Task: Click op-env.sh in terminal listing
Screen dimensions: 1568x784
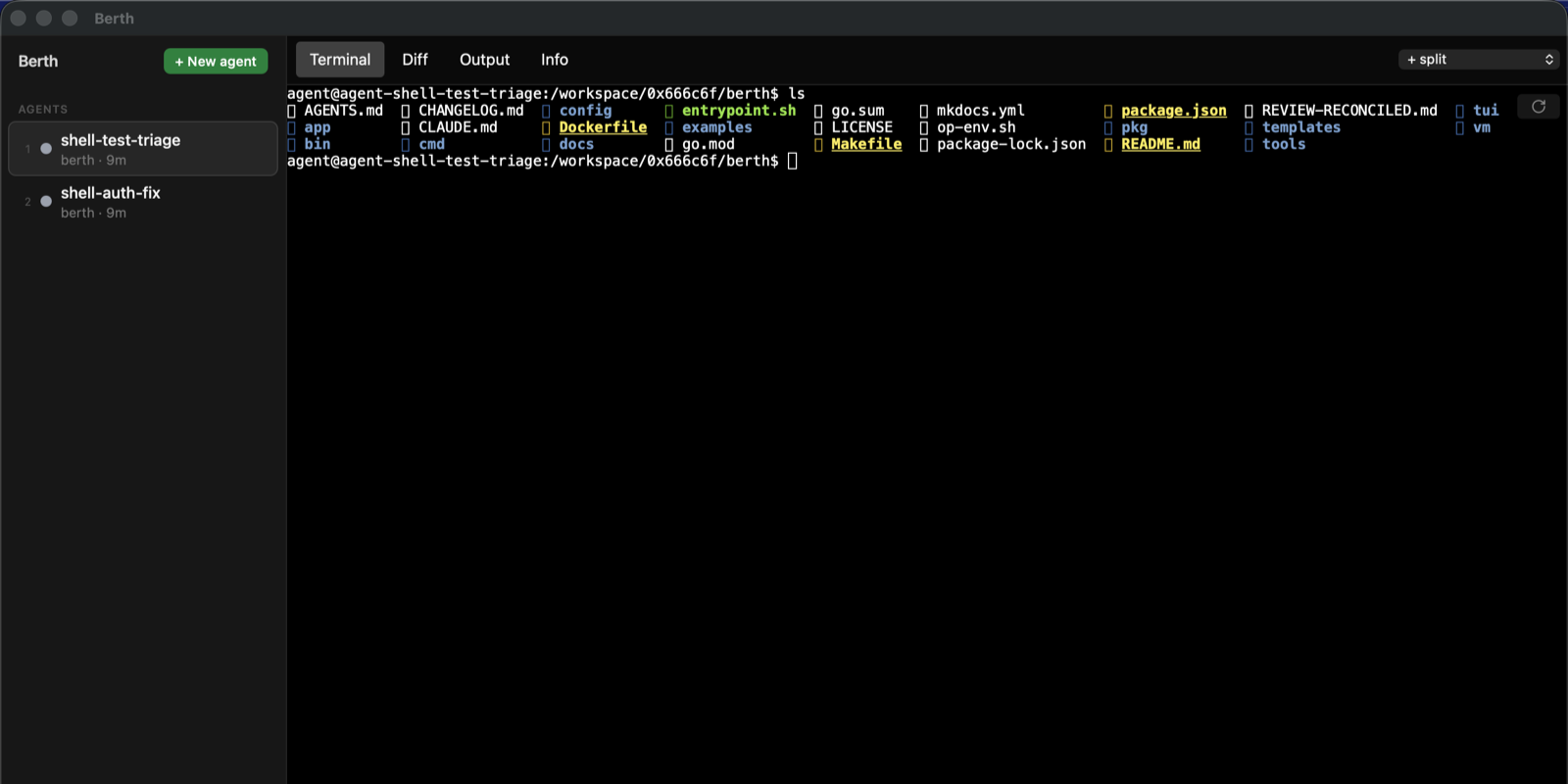Action: 976,127
